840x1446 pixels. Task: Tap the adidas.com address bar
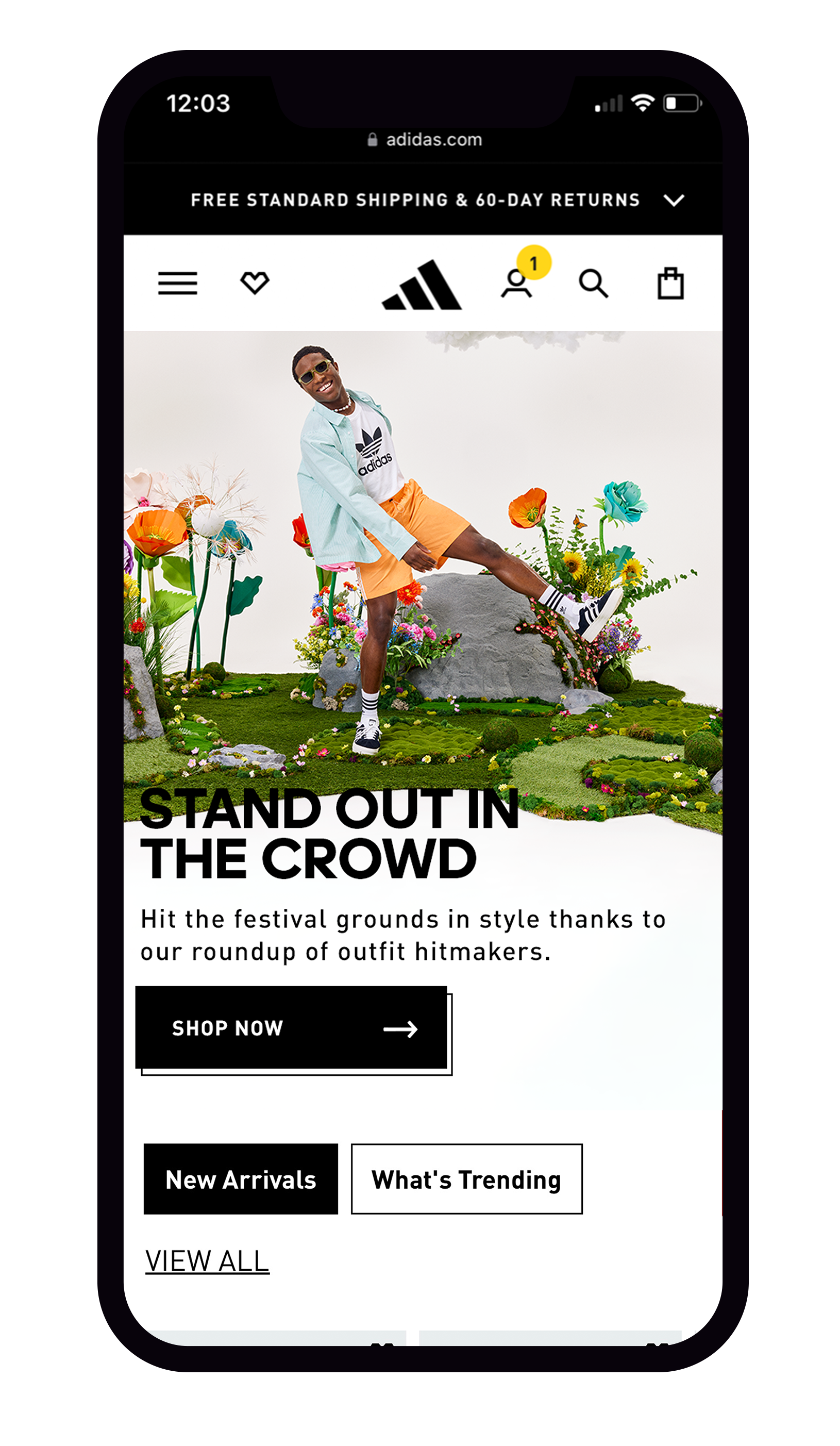pyautogui.click(x=425, y=139)
